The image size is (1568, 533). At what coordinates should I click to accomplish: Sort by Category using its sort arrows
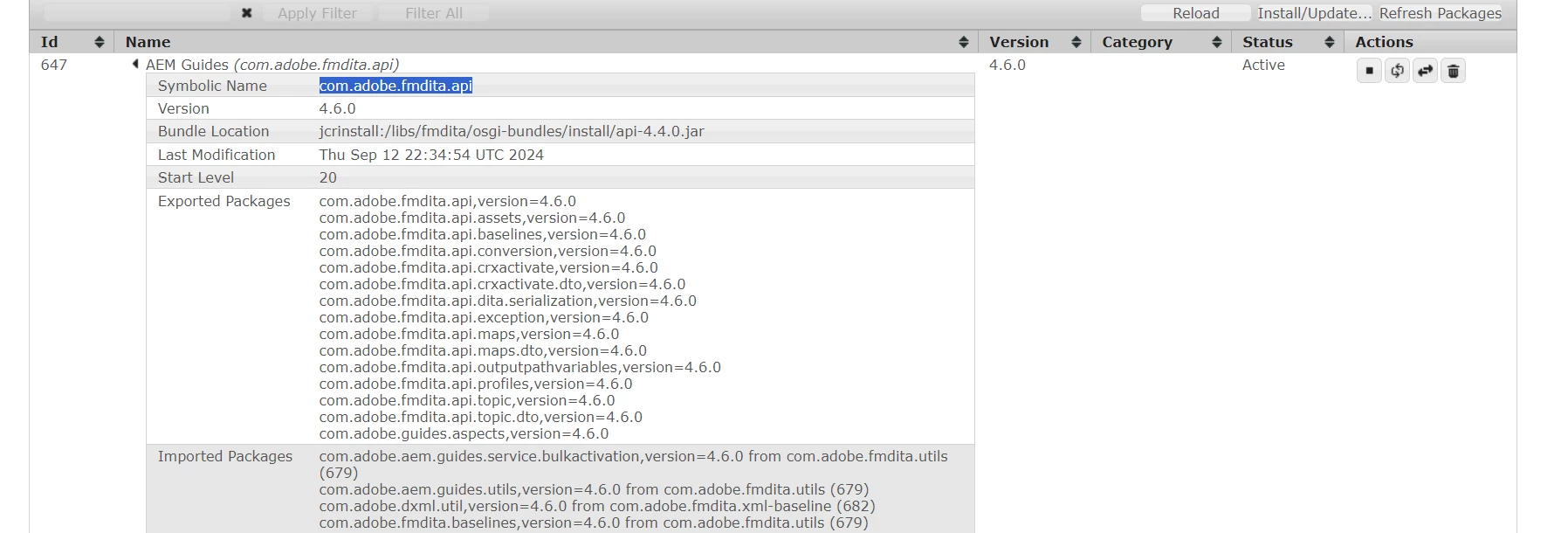coord(1217,42)
